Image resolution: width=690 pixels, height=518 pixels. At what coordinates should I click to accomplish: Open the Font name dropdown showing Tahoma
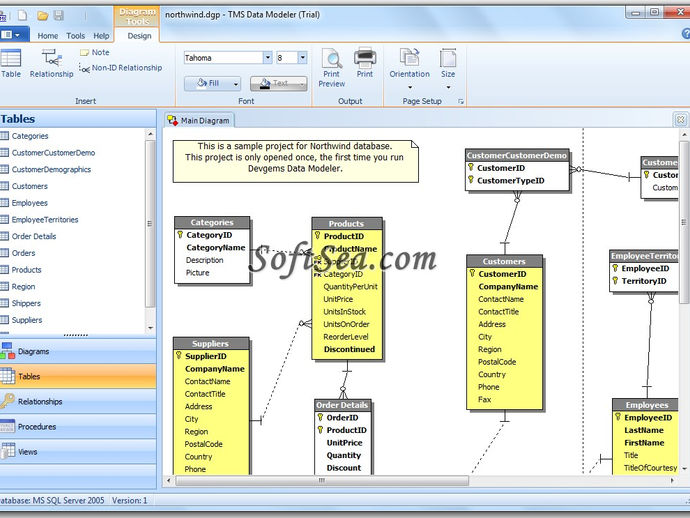point(268,58)
